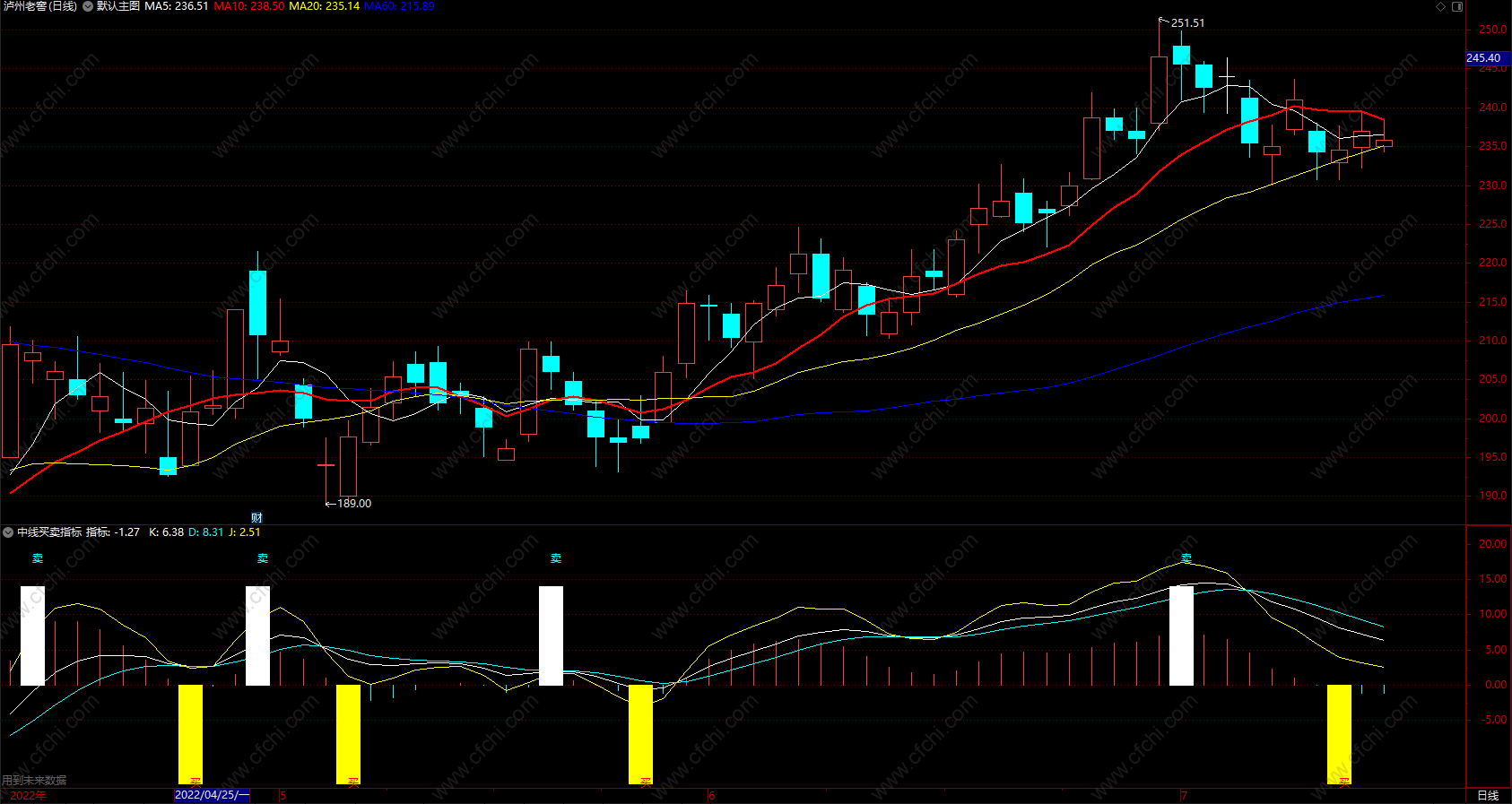Viewport: 1512px width, 804px height.
Task: Click the 2022年 year label on time axis
Action: point(29,795)
